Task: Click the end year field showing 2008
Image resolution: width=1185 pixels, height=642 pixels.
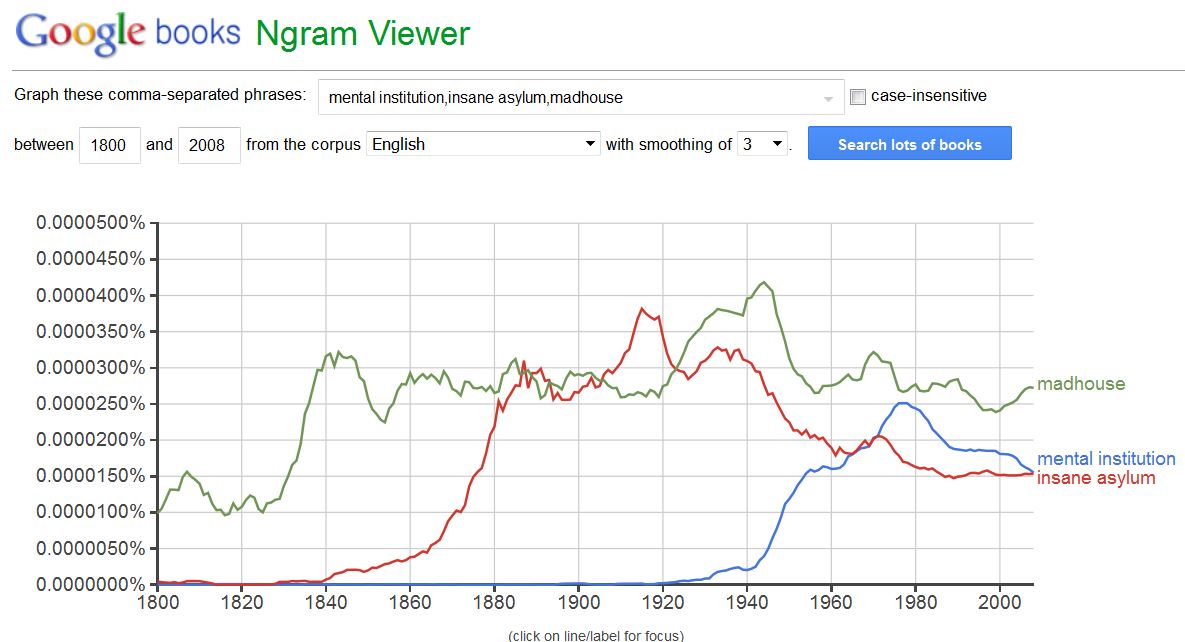Action: [209, 144]
